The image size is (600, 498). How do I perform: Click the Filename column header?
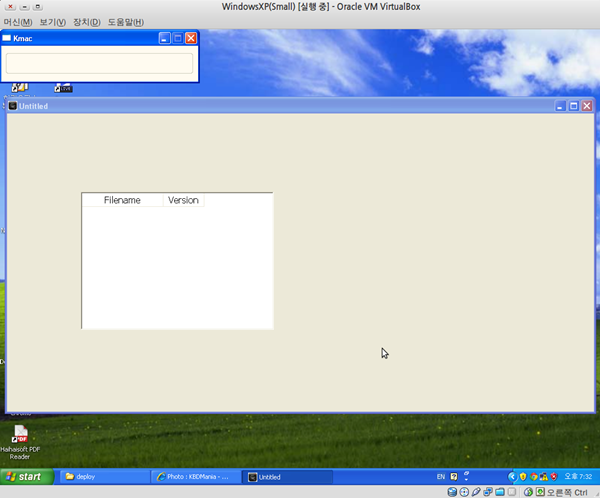(x=122, y=200)
